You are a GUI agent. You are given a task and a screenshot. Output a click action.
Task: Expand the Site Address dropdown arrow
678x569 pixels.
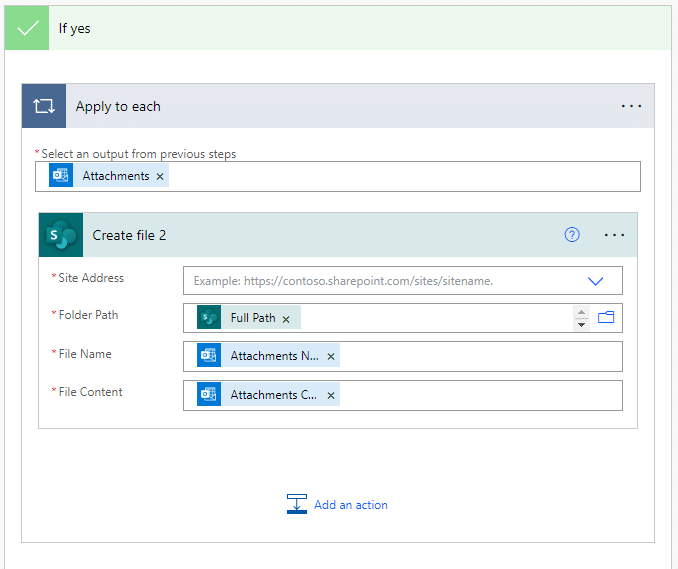(596, 281)
